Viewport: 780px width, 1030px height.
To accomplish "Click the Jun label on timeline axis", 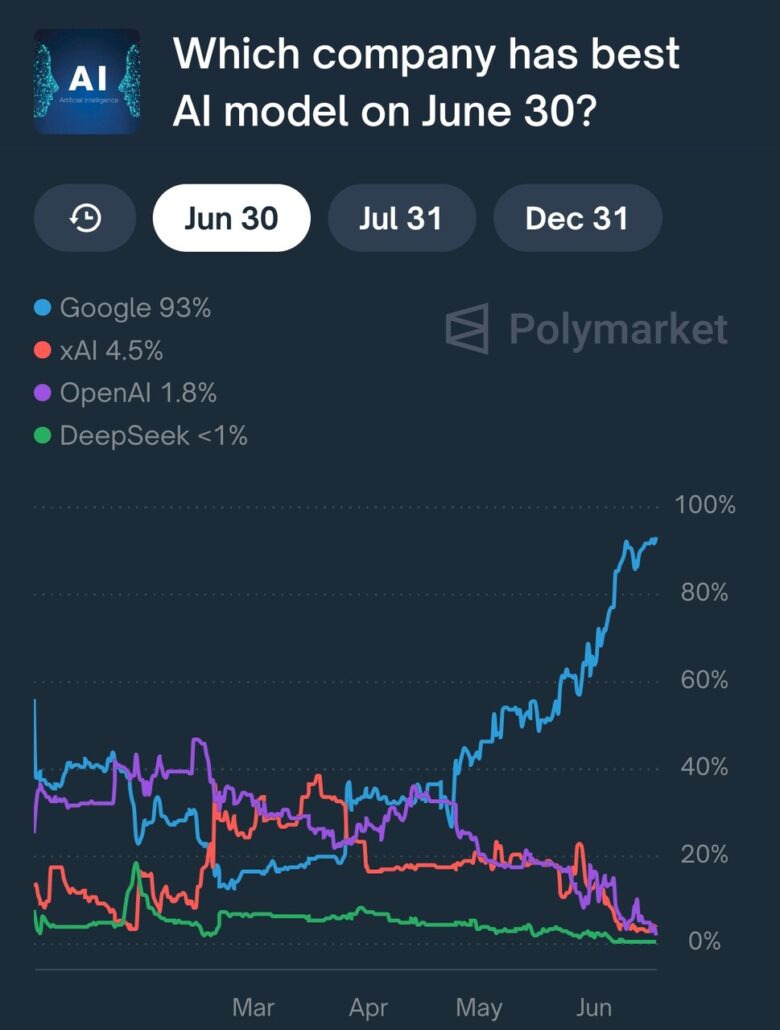I will (595, 1007).
